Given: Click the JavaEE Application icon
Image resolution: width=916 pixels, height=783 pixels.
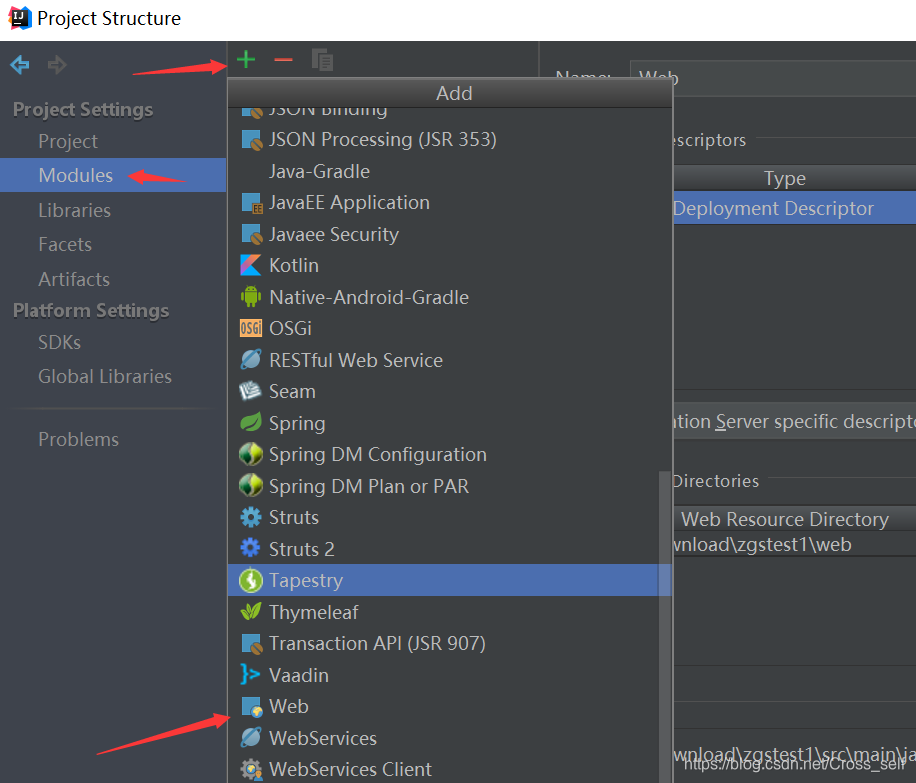Looking at the screenshot, I should pyautogui.click(x=251, y=203).
